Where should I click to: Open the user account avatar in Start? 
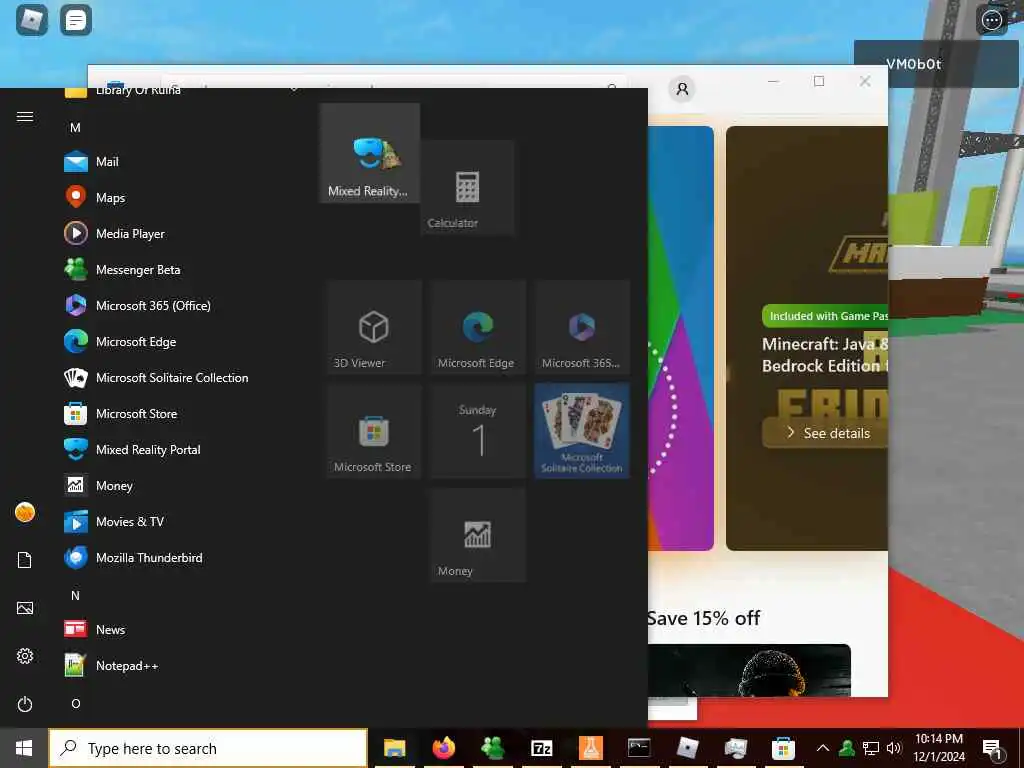25,512
